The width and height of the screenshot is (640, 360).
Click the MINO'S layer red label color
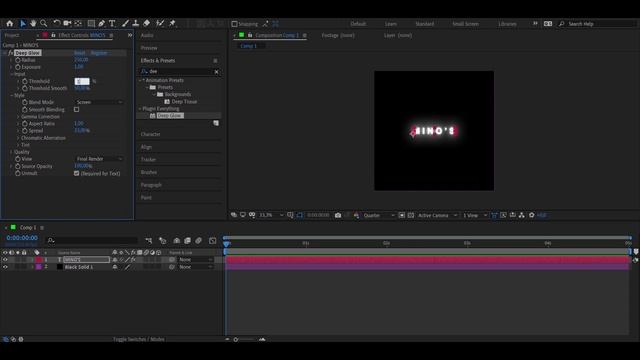[39, 260]
